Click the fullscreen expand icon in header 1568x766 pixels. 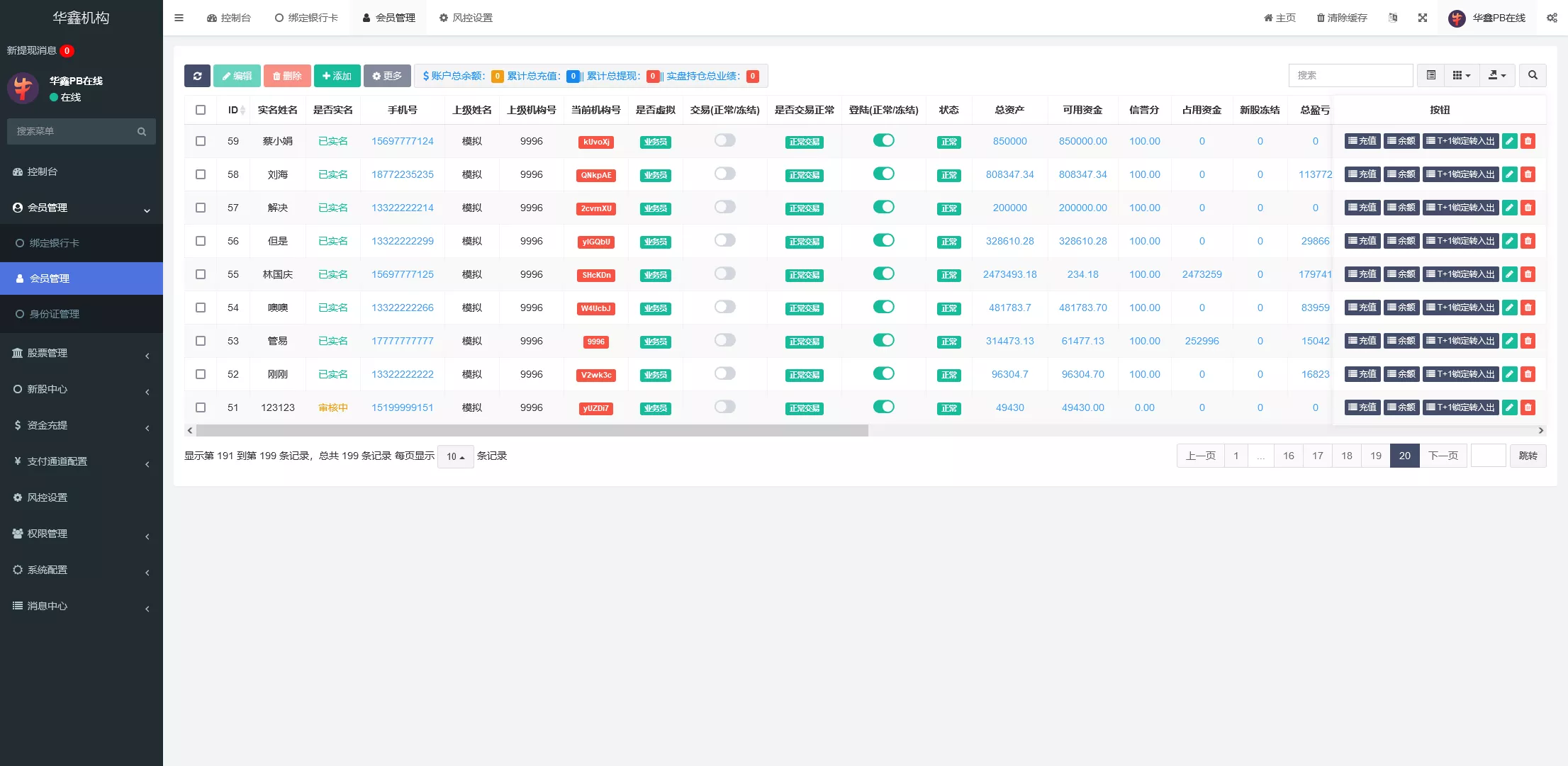tap(1422, 18)
